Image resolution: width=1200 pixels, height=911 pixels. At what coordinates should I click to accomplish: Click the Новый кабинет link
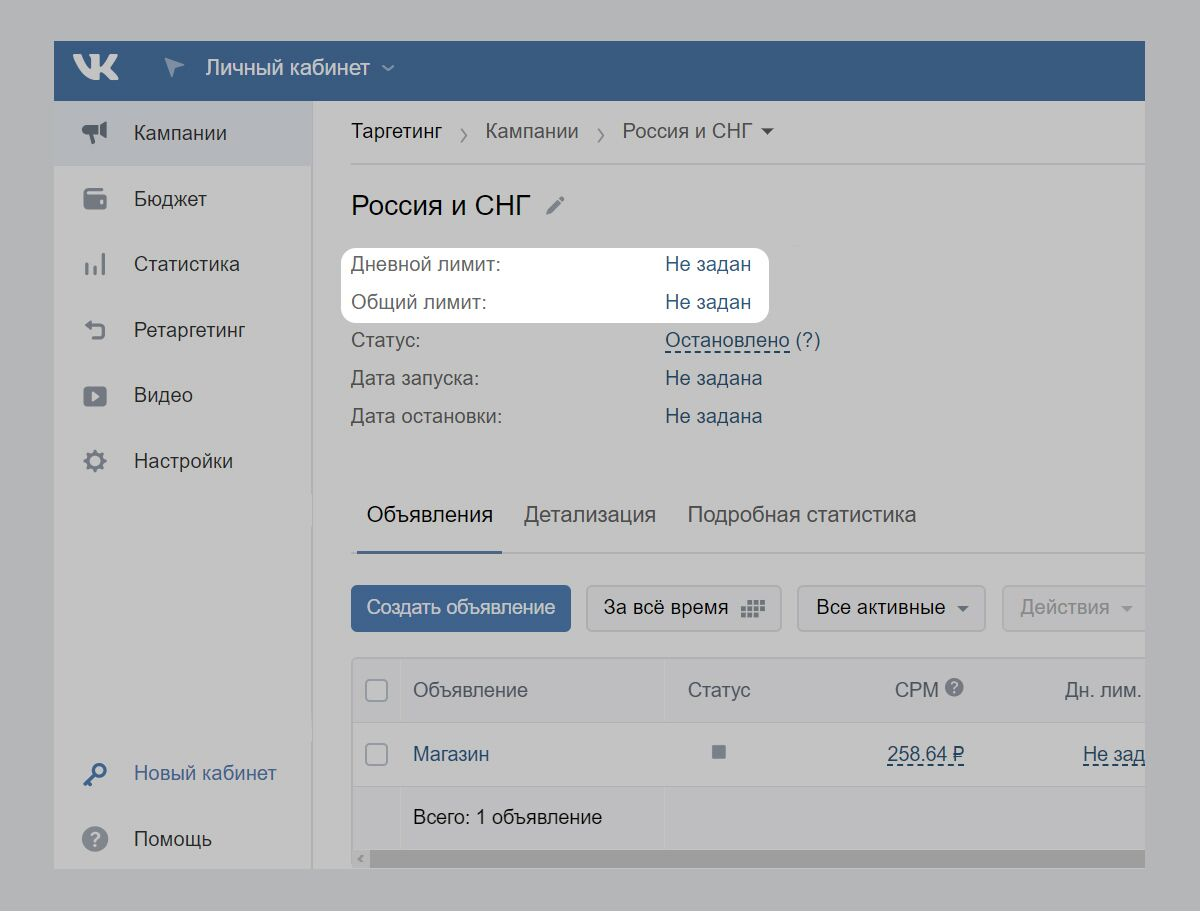point(205,773)
